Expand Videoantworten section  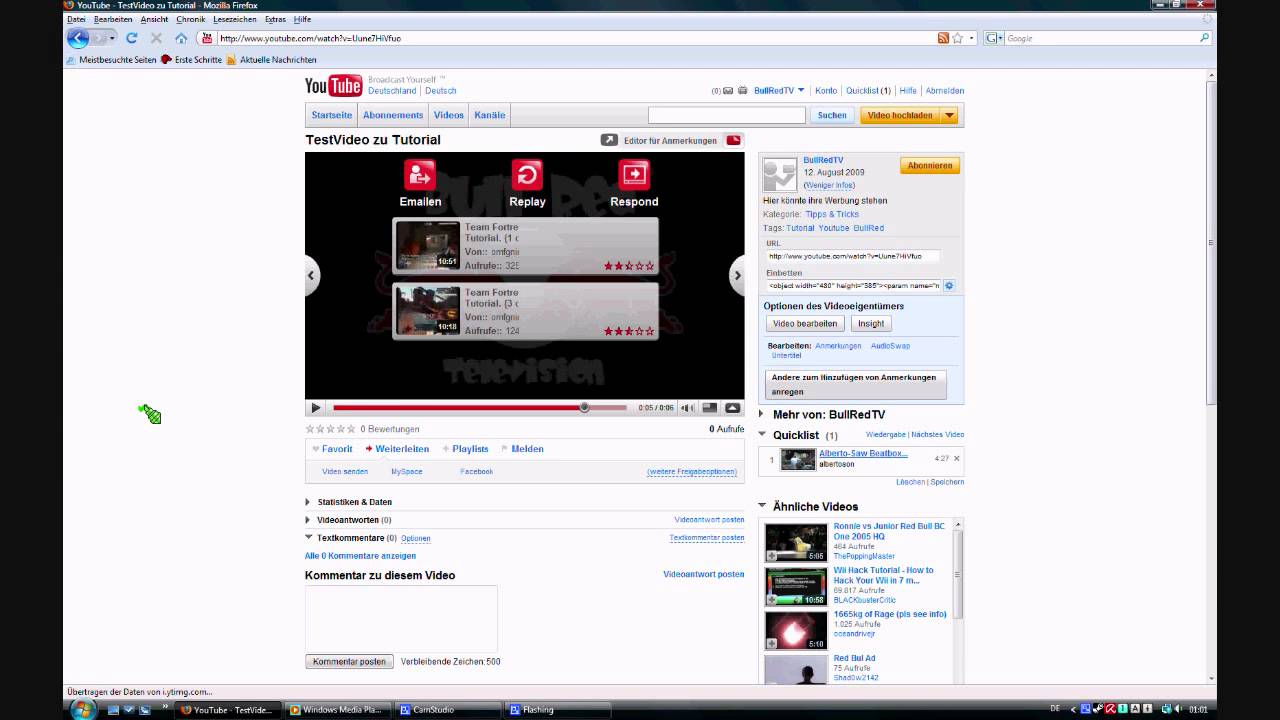click(308, 520)
